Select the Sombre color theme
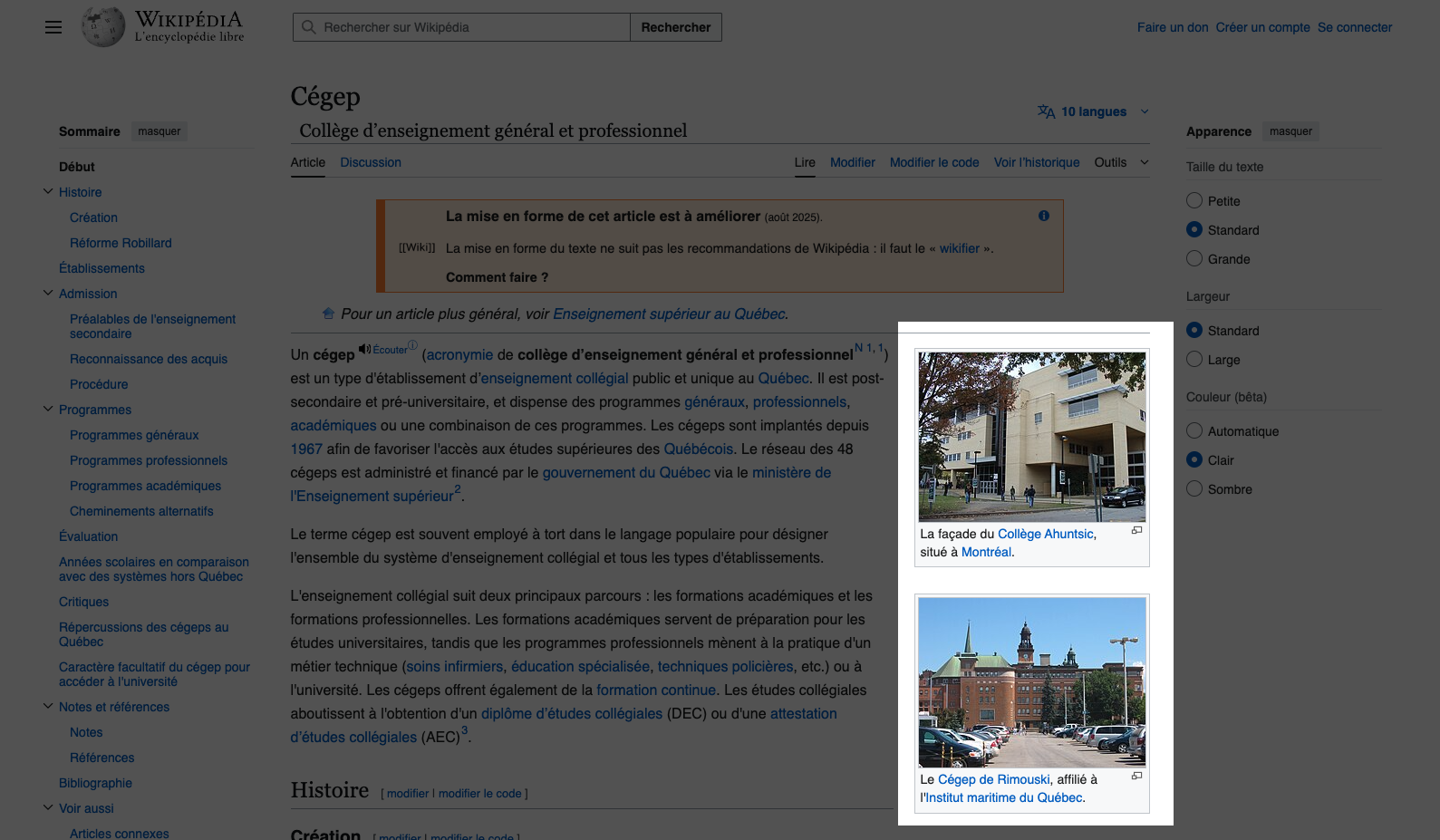The width and height of the screenshot is (1440, 840). click(1194, 489)
